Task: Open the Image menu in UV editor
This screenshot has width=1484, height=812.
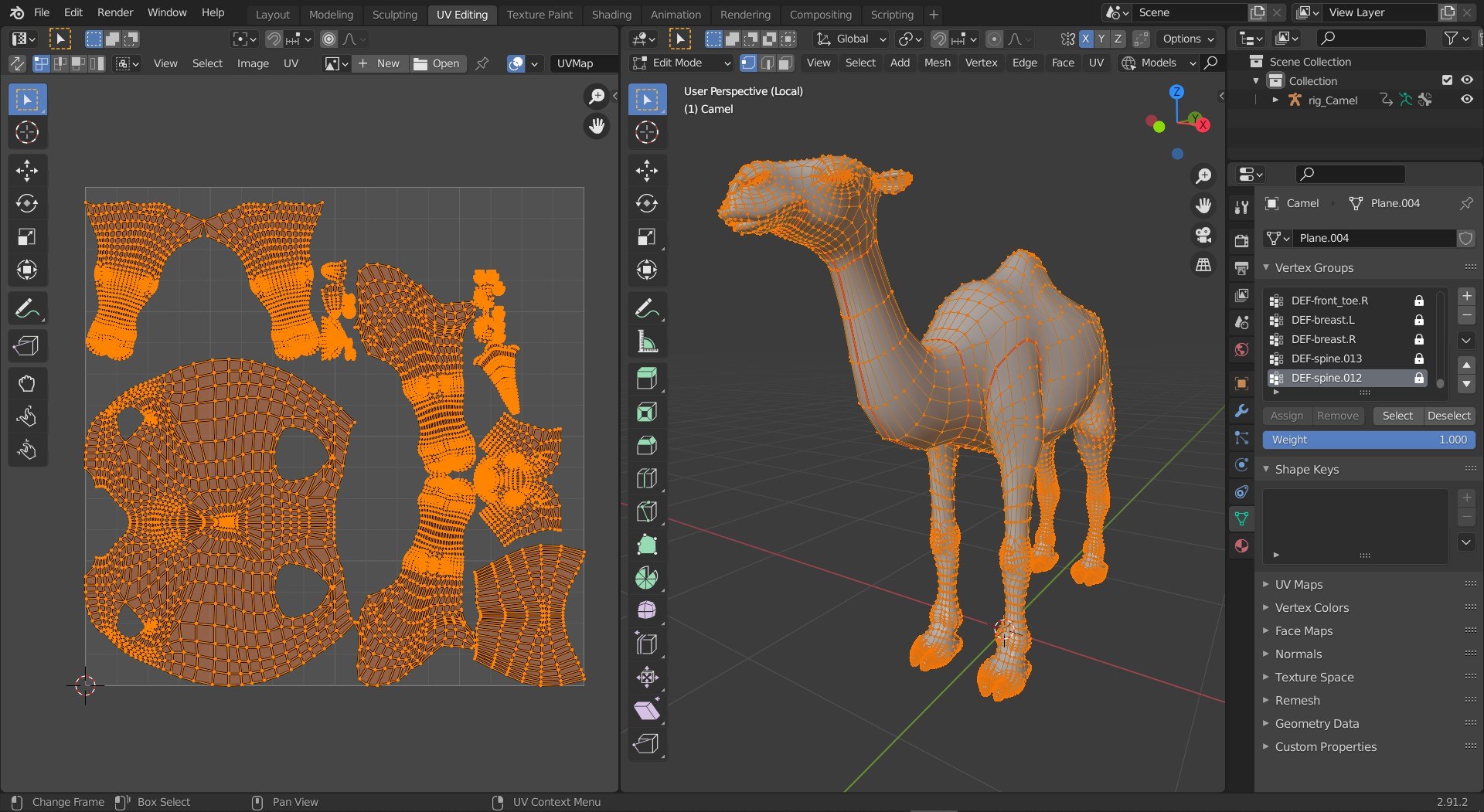Action: pyautogui.click(x=253, y=63)
